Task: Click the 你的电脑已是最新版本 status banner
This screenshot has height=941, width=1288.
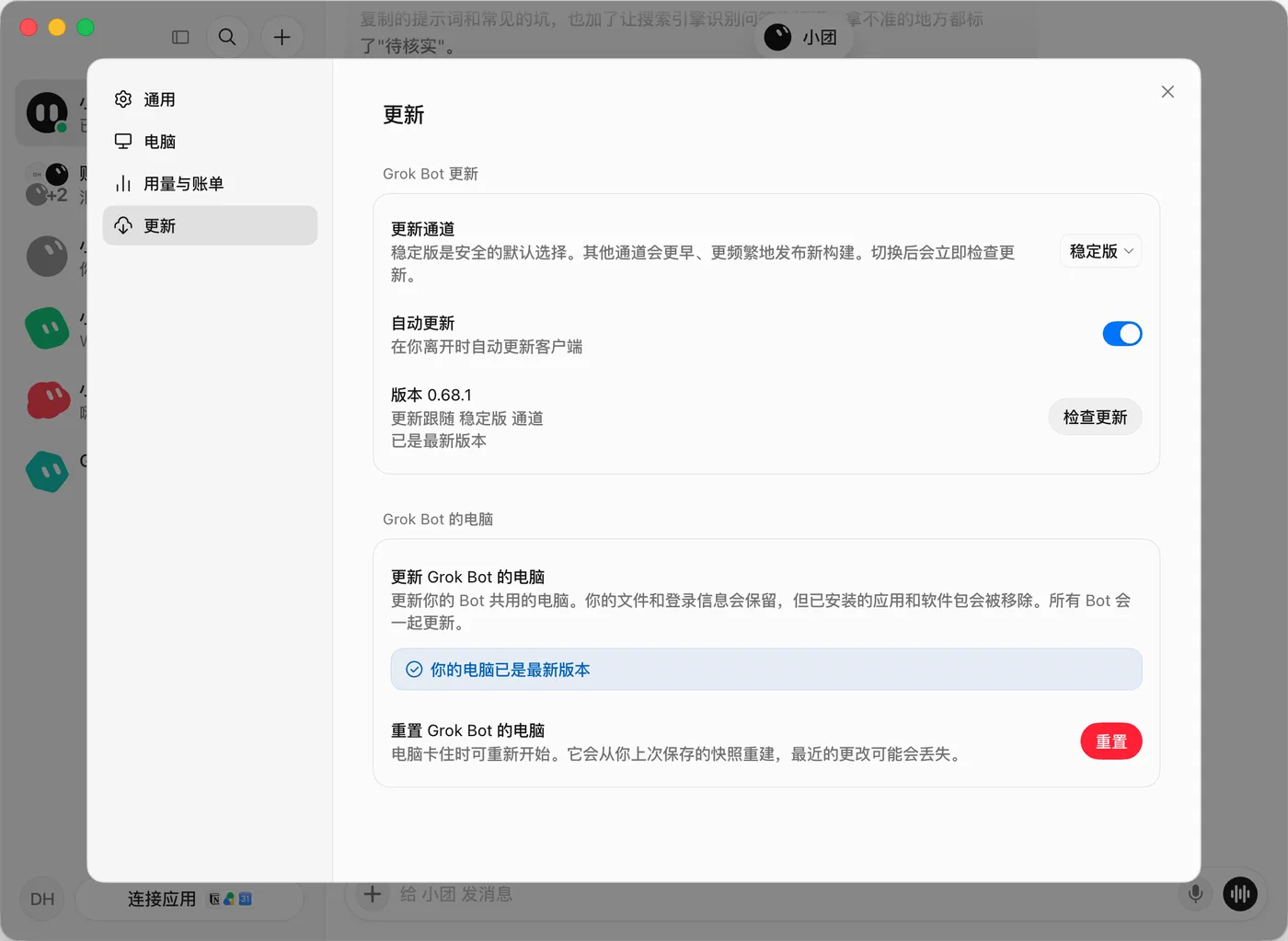Action: [x=766, y=670]
